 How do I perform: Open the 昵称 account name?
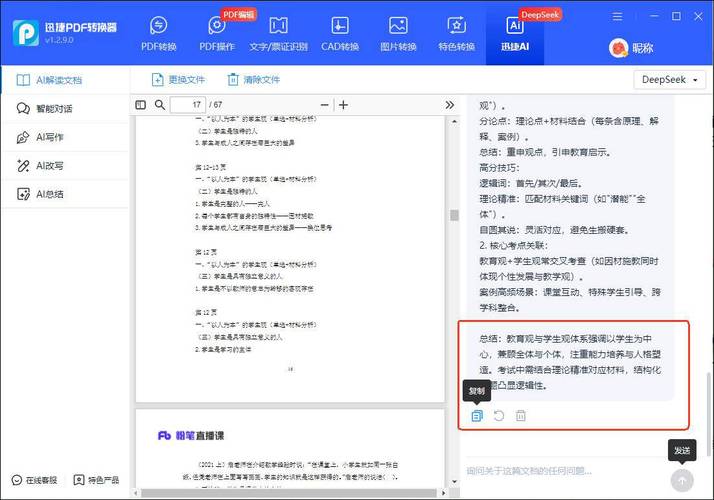click(643, 48)
